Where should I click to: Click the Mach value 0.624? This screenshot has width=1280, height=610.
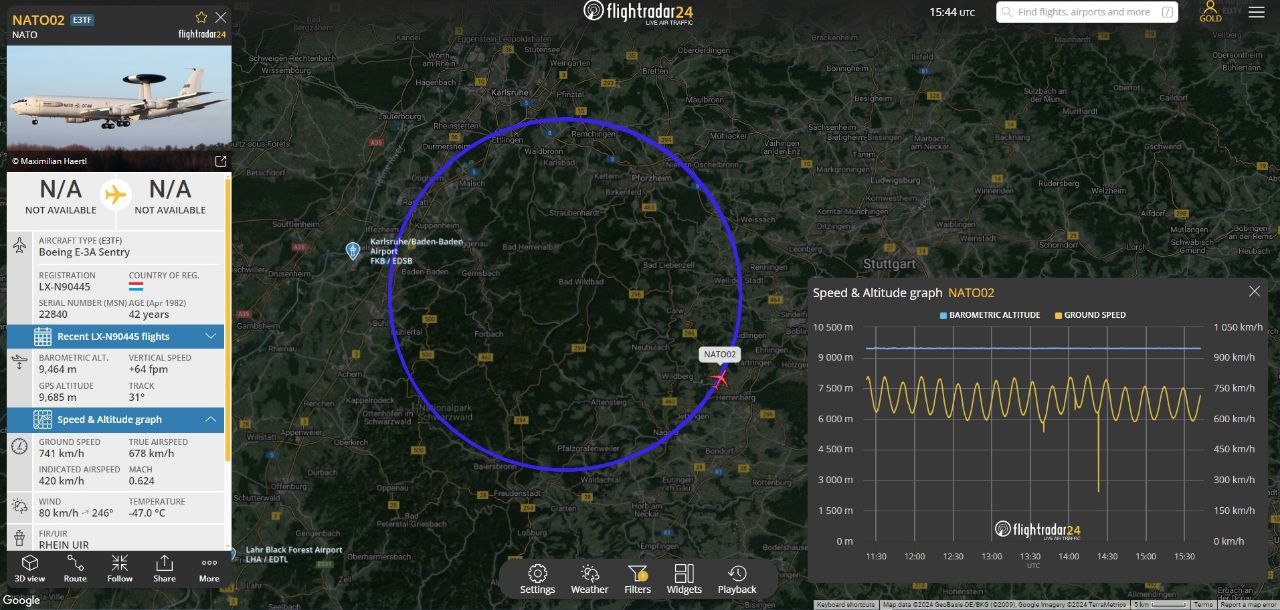point(142,481)
